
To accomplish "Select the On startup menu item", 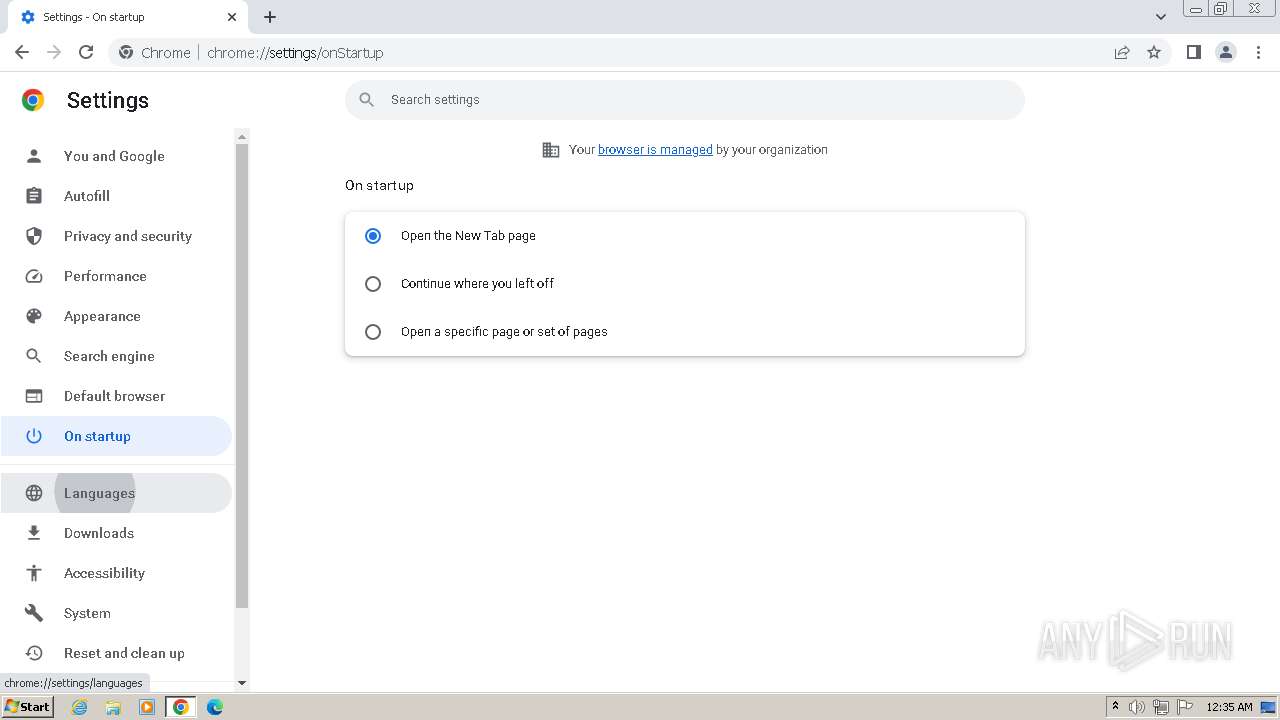I will pyautogui.click(x=116, y=436).
